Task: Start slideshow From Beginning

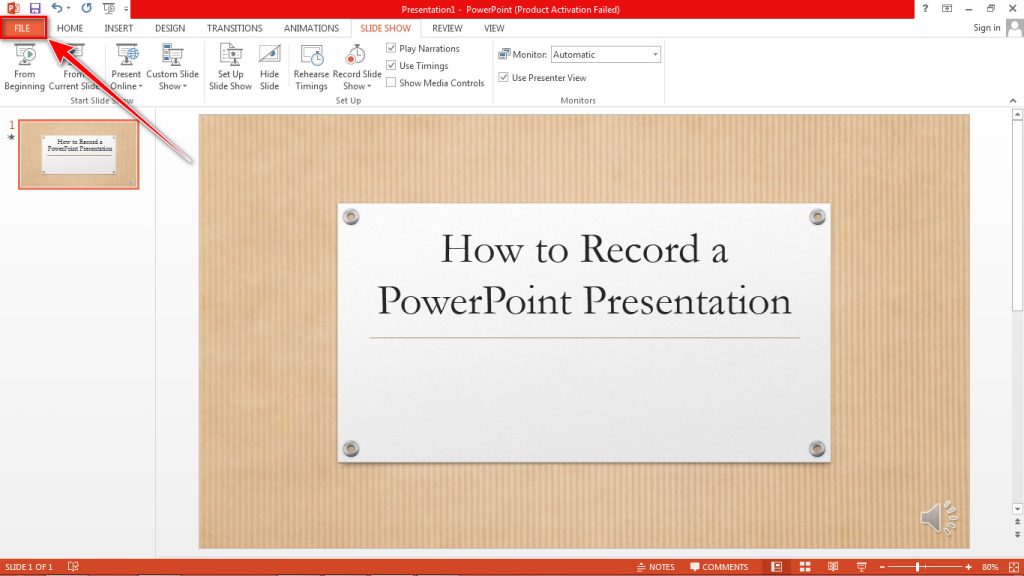Action: pos(25,65)
